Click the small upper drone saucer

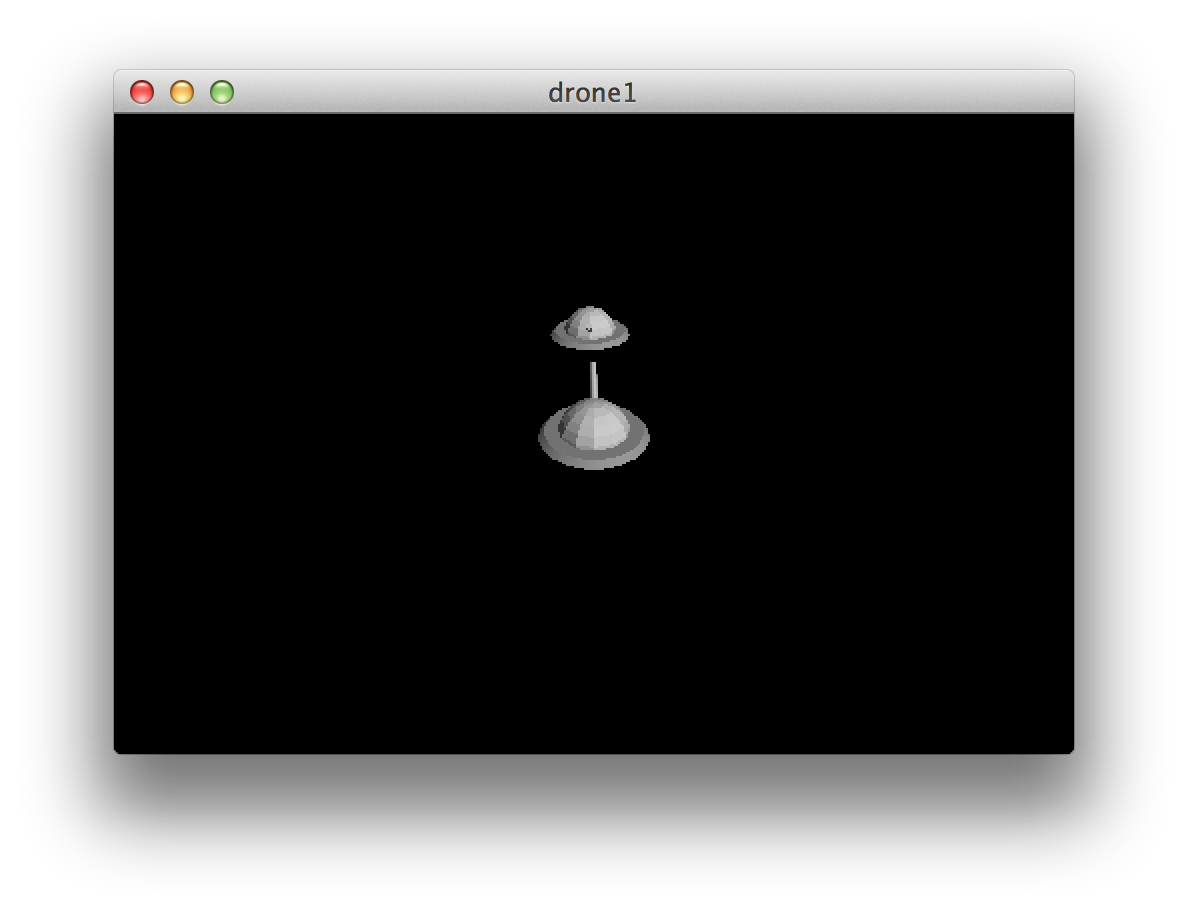[x=590, y=329]
